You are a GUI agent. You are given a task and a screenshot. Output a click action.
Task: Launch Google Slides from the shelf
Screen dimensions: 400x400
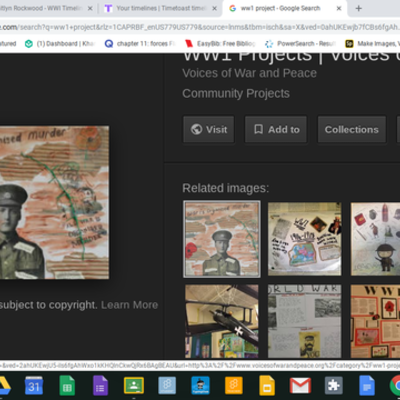267,386
